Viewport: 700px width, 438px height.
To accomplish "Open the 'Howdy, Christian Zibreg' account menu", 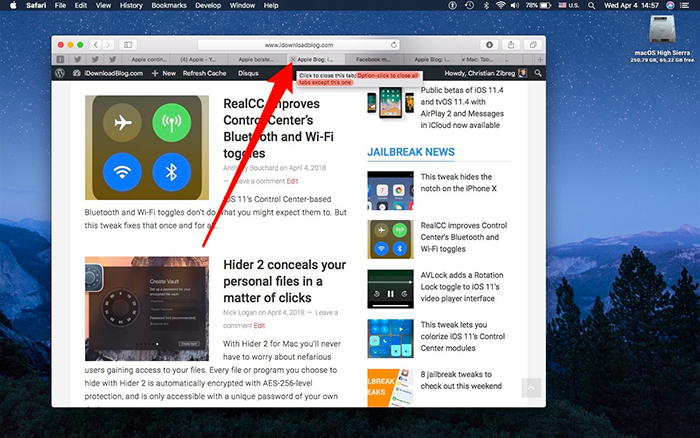I will pyautogui.click(x=485, y=73).
